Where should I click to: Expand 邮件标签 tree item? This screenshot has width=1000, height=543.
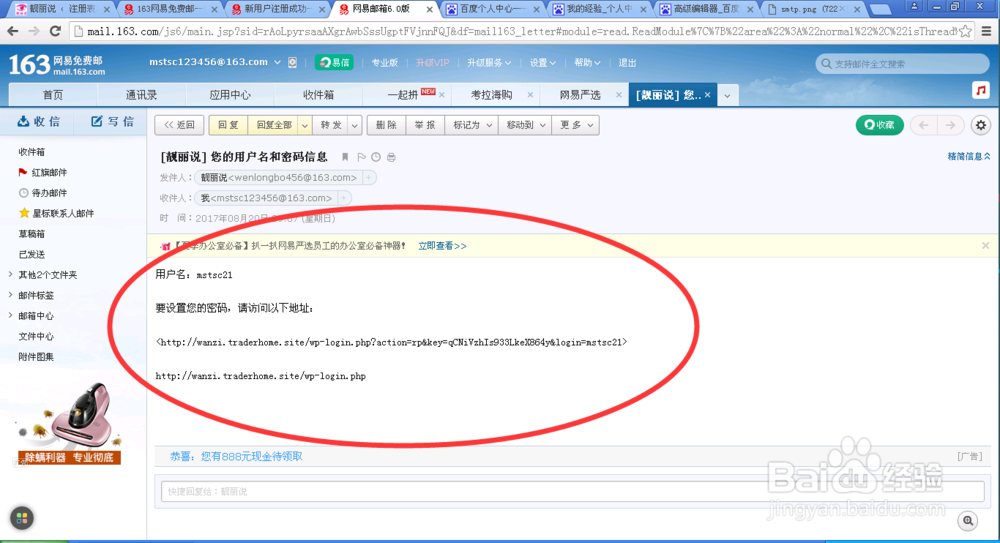(10, 295)
